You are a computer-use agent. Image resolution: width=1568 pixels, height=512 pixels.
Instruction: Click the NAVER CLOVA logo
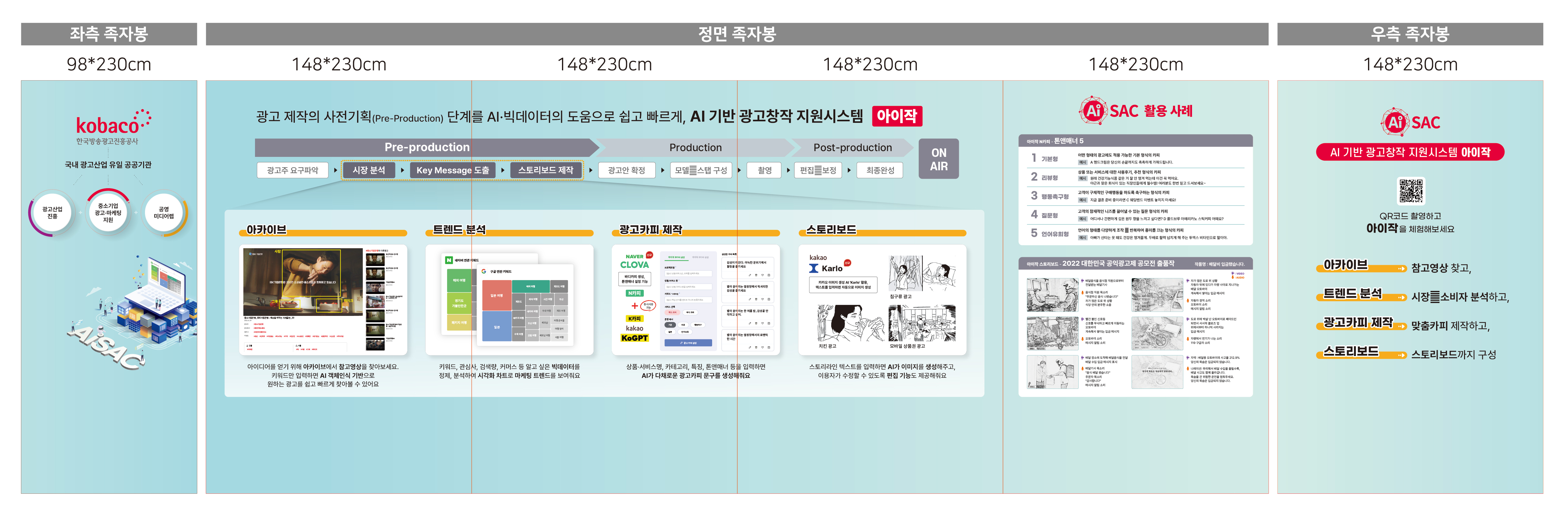[x=635, y=262]
